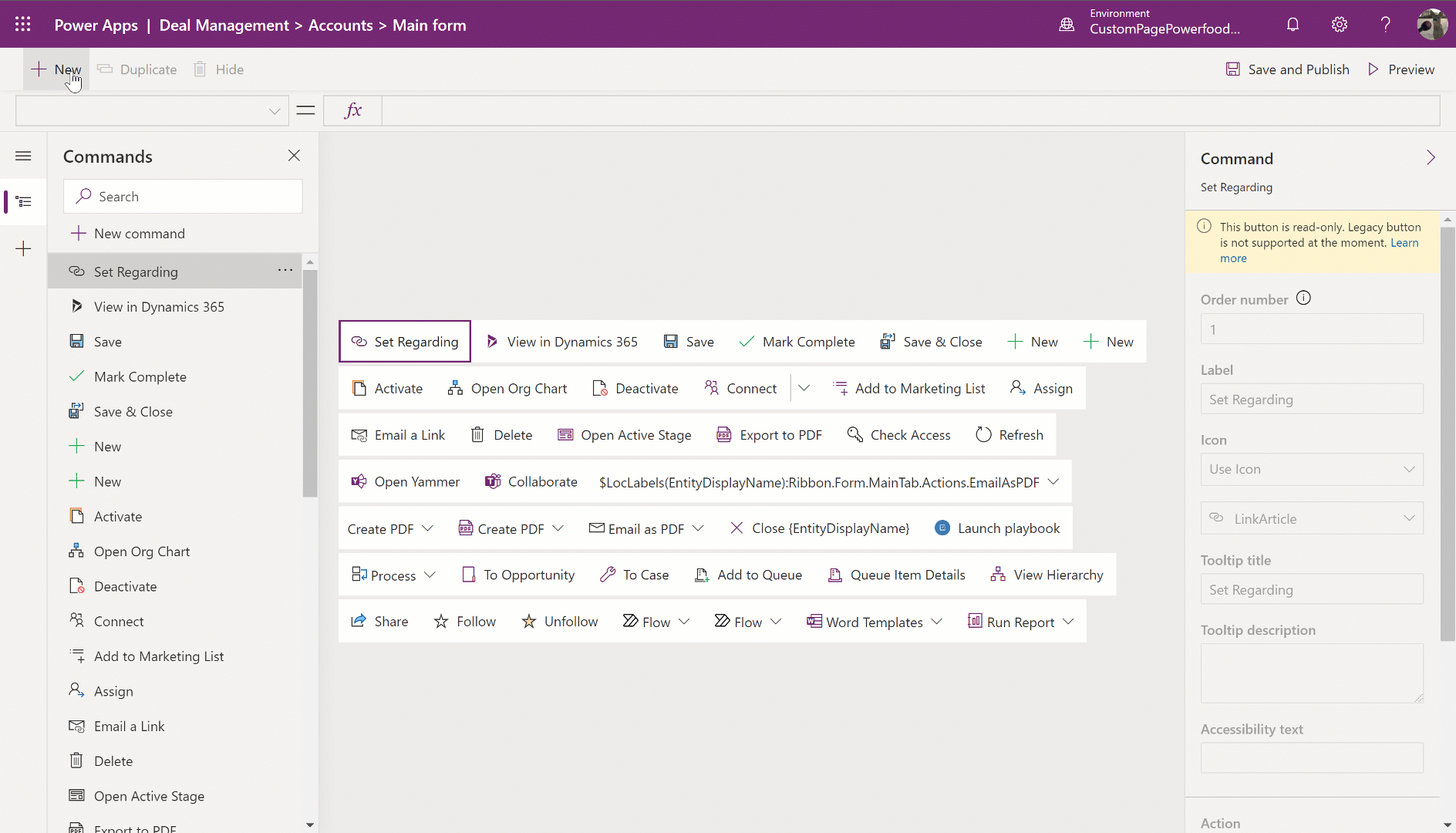1456x833 pixels.
Task: Click the notifications bell icon
Action: 1293,25
